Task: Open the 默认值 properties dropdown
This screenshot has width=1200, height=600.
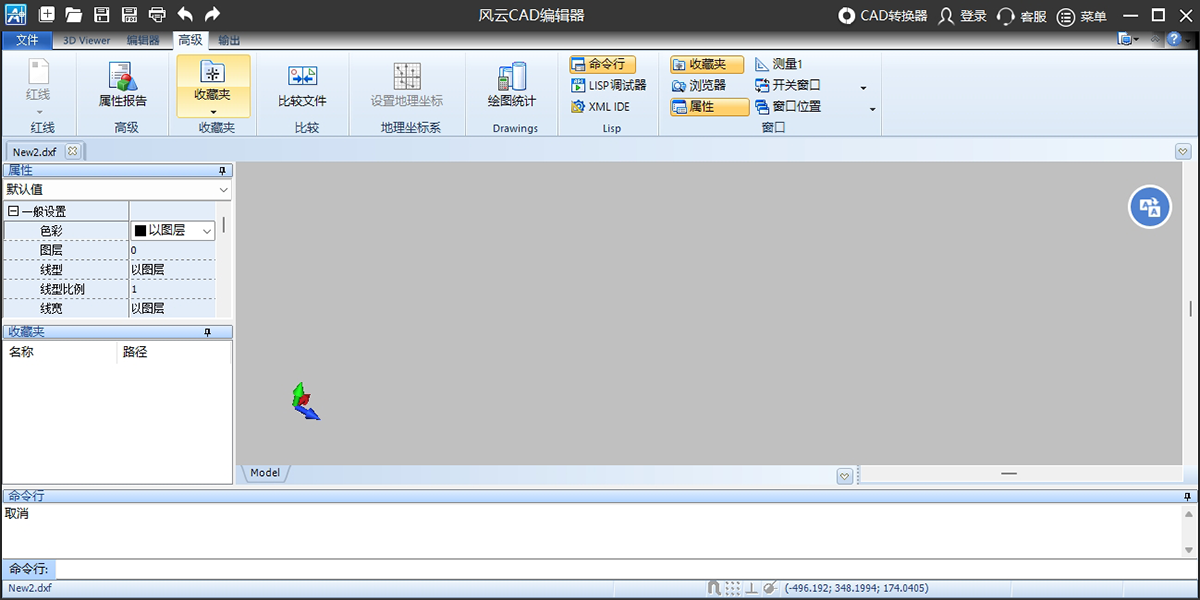Action: click(x=115, y=190)
